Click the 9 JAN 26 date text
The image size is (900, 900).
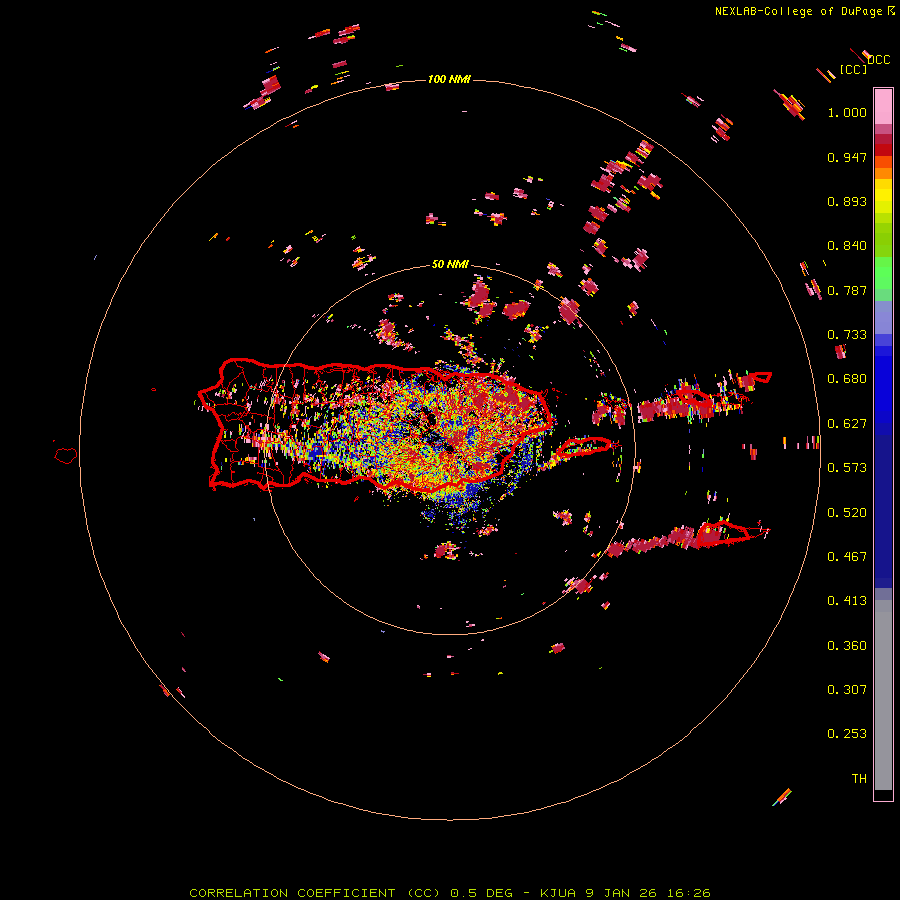coord(623,893)
